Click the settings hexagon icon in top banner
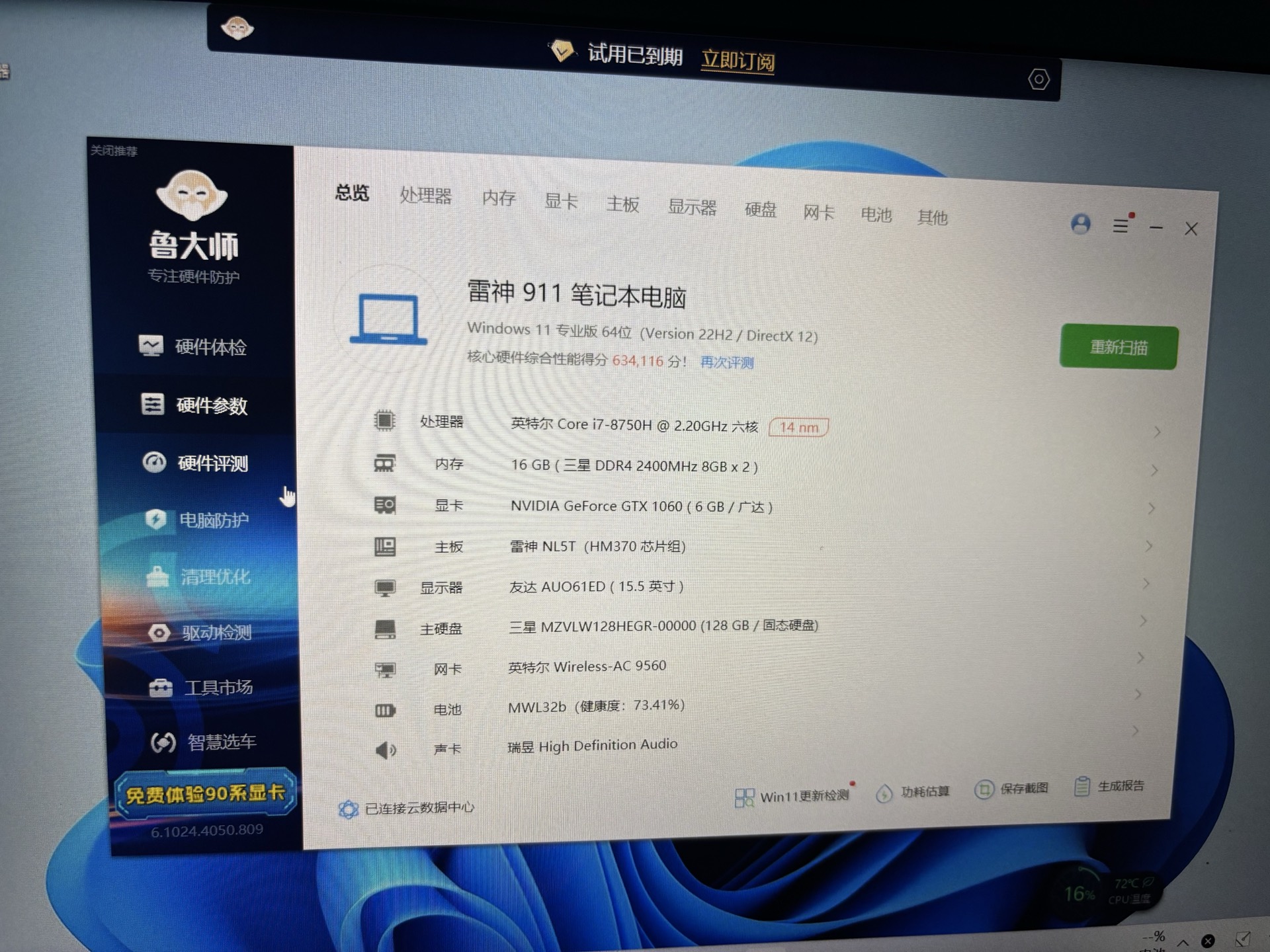Viewport: 1270px width, 952px height. coord(1038,80)
